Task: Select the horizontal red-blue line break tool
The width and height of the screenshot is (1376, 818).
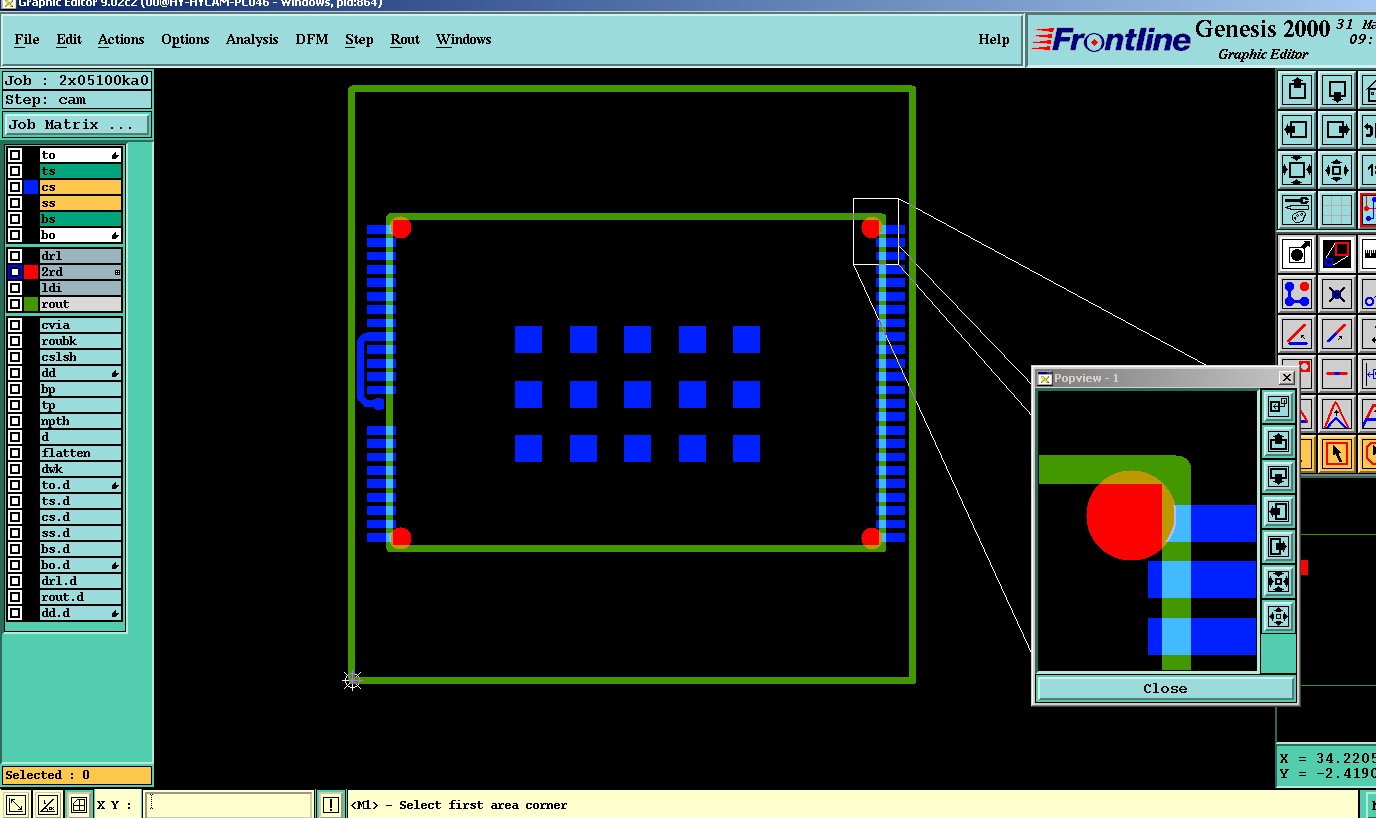Action: click(x=1338, y=373)
